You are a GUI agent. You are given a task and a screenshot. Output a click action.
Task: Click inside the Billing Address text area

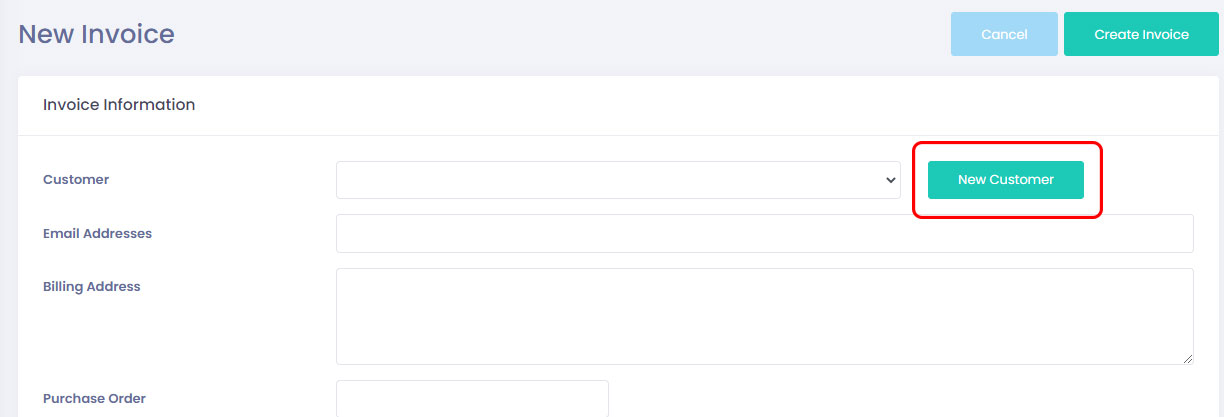pyautogui.click(x=764, y=315)
